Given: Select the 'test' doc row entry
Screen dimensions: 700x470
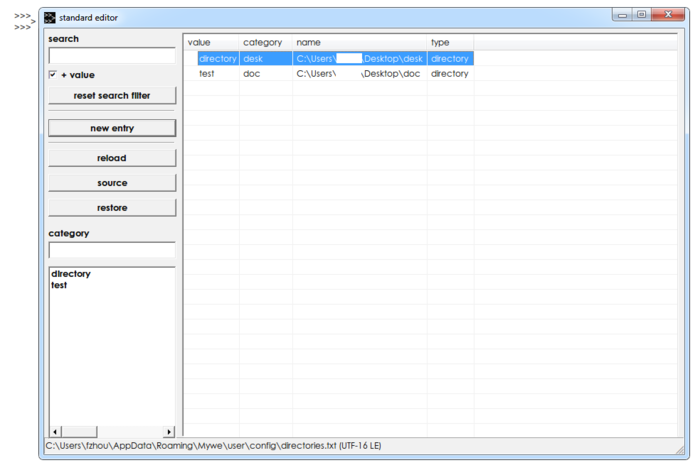Looking at the screenshot, I should (x=207, y=74).
